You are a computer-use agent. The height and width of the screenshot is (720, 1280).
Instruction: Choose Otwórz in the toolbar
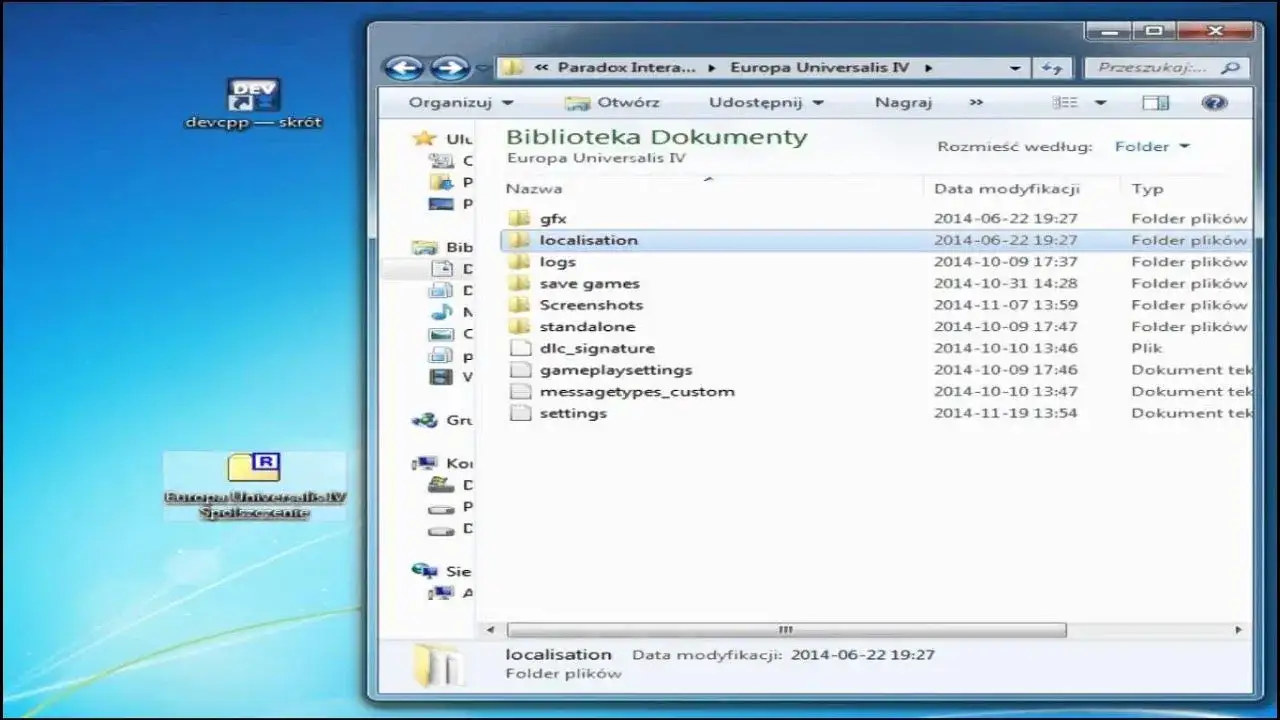(x=611, y=102)
